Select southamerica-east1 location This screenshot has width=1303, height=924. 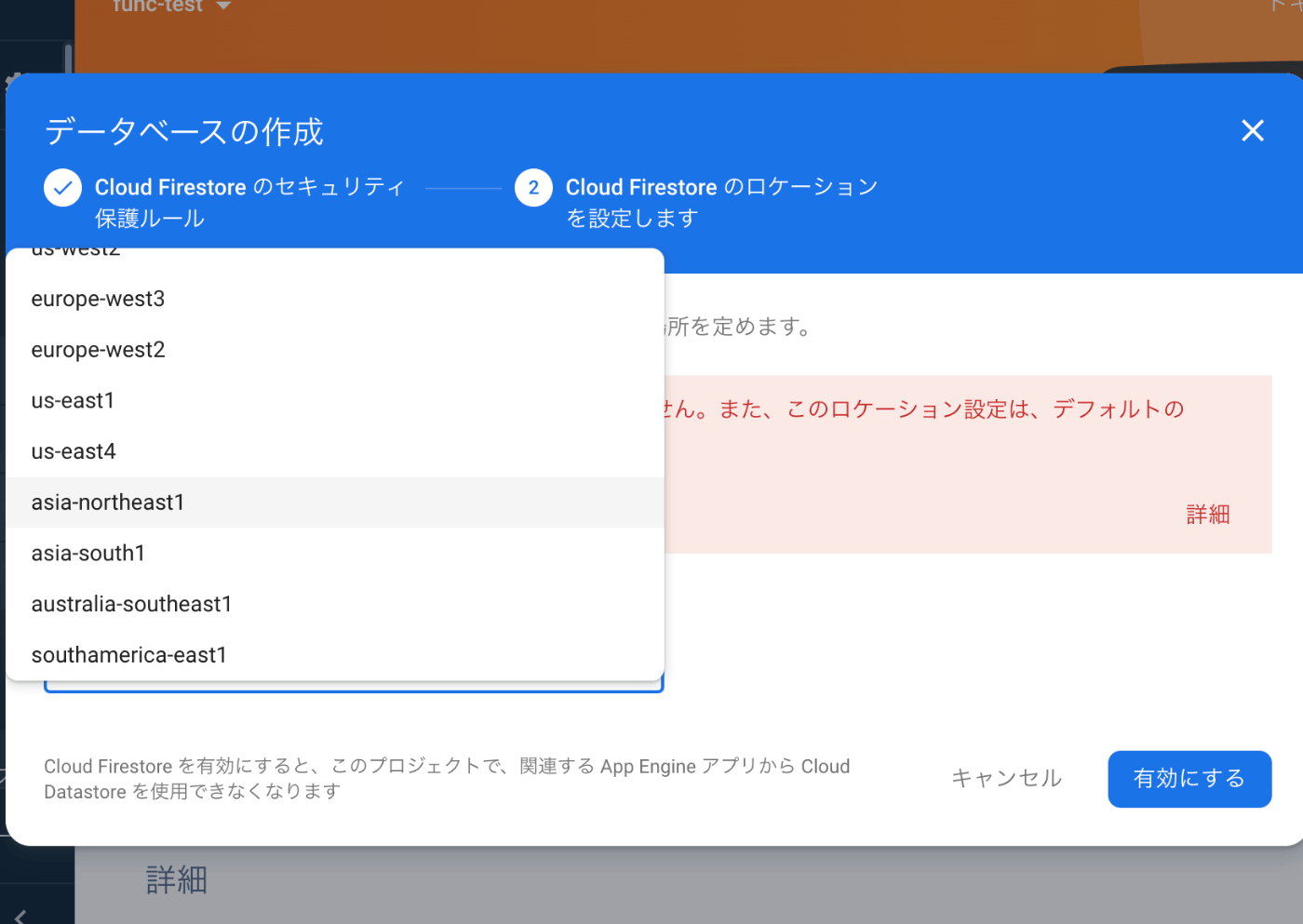[335, 655]
